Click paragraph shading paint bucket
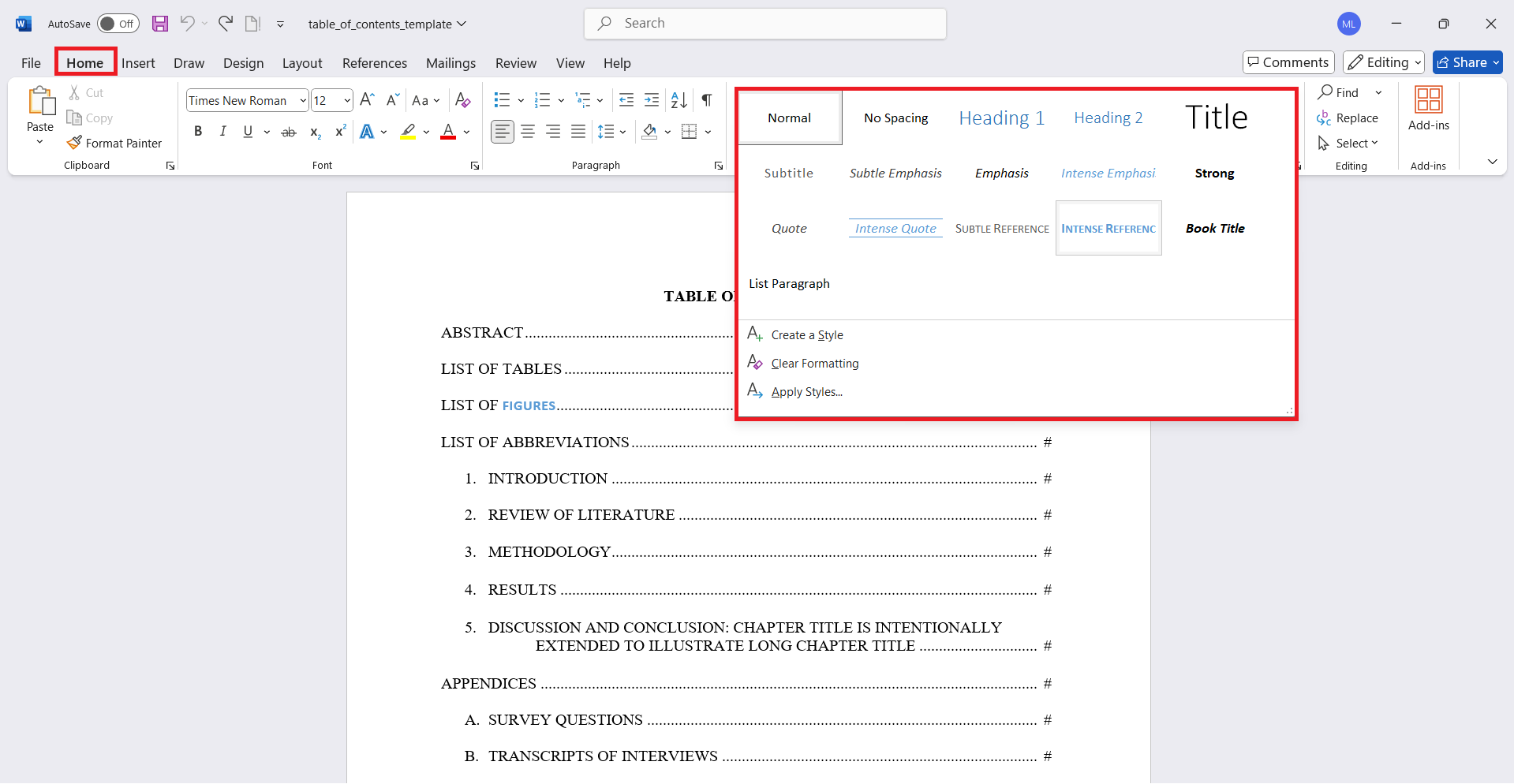 pos(649,132)
